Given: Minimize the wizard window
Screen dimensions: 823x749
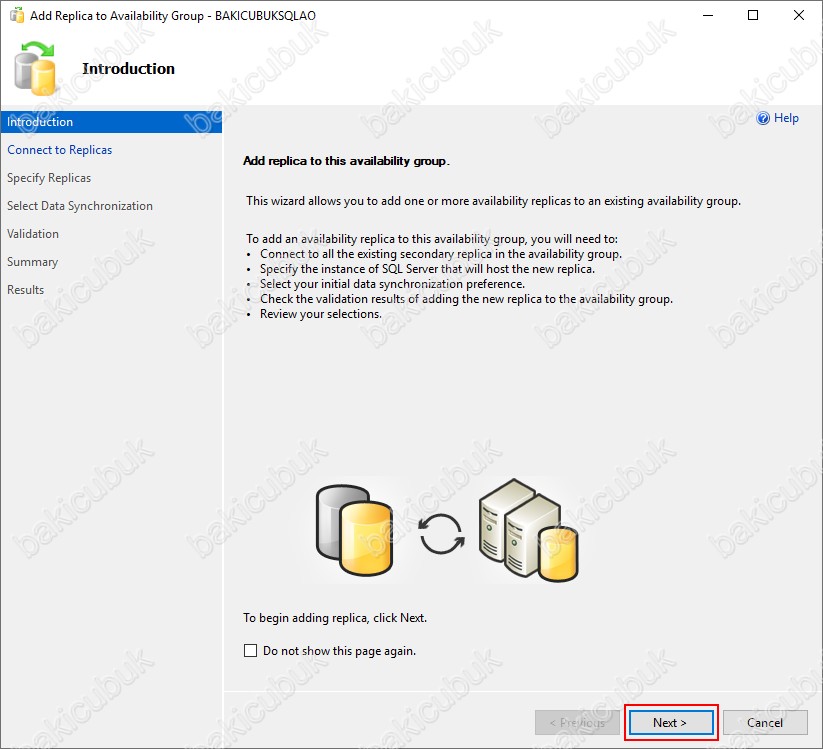Looking at the screenshot, I should point(708,15).
